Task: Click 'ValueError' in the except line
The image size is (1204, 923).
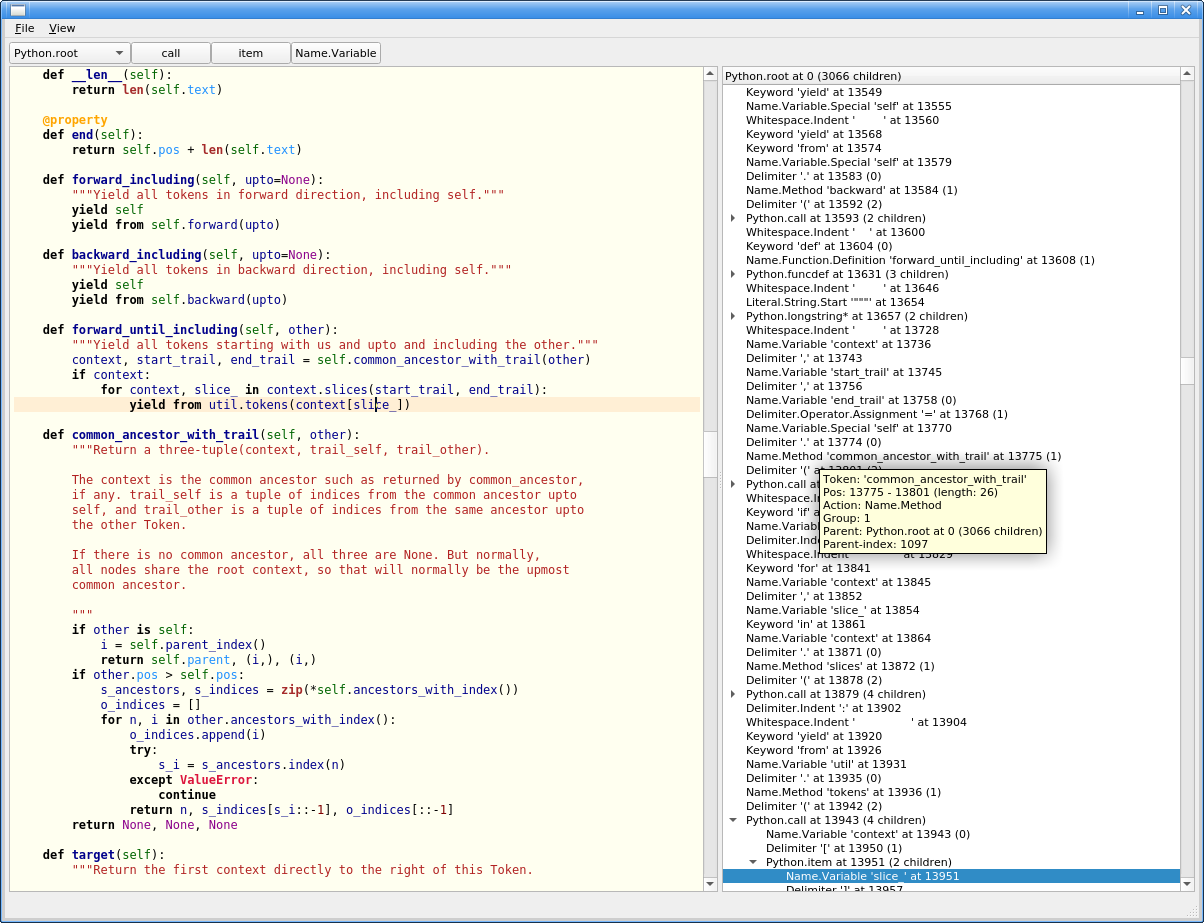Action: click(x=217, y=780)
